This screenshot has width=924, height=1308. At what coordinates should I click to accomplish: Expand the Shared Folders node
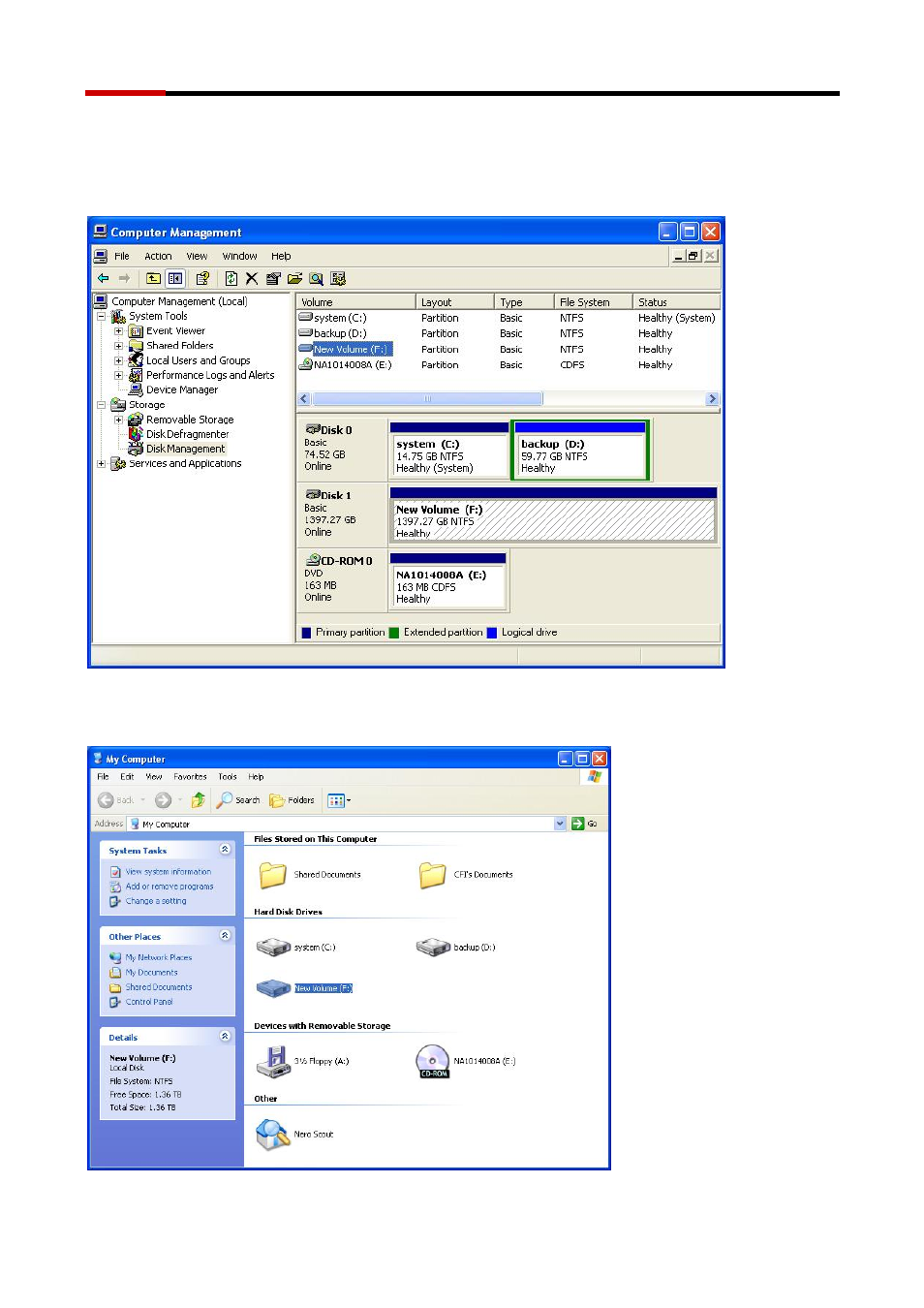click(118, 345)
